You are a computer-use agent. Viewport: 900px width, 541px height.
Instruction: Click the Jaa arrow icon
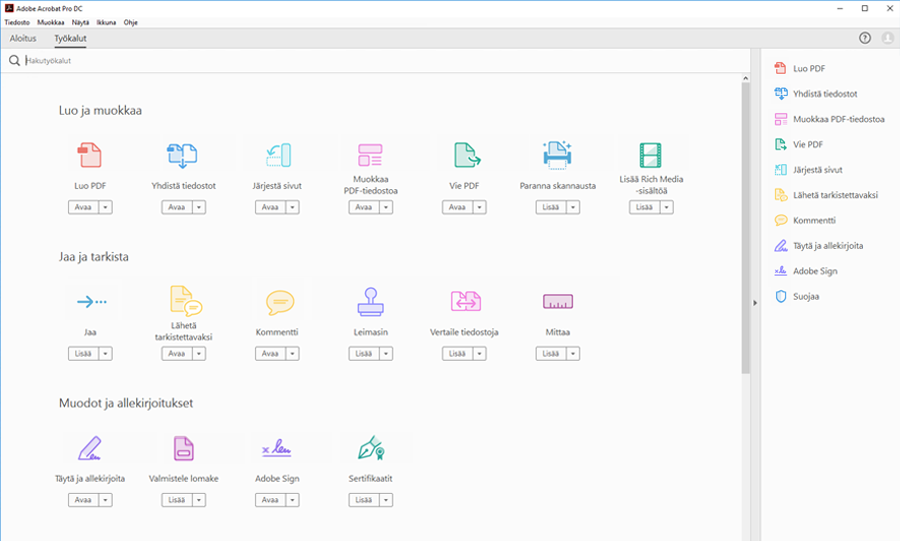tap(92, 301)
